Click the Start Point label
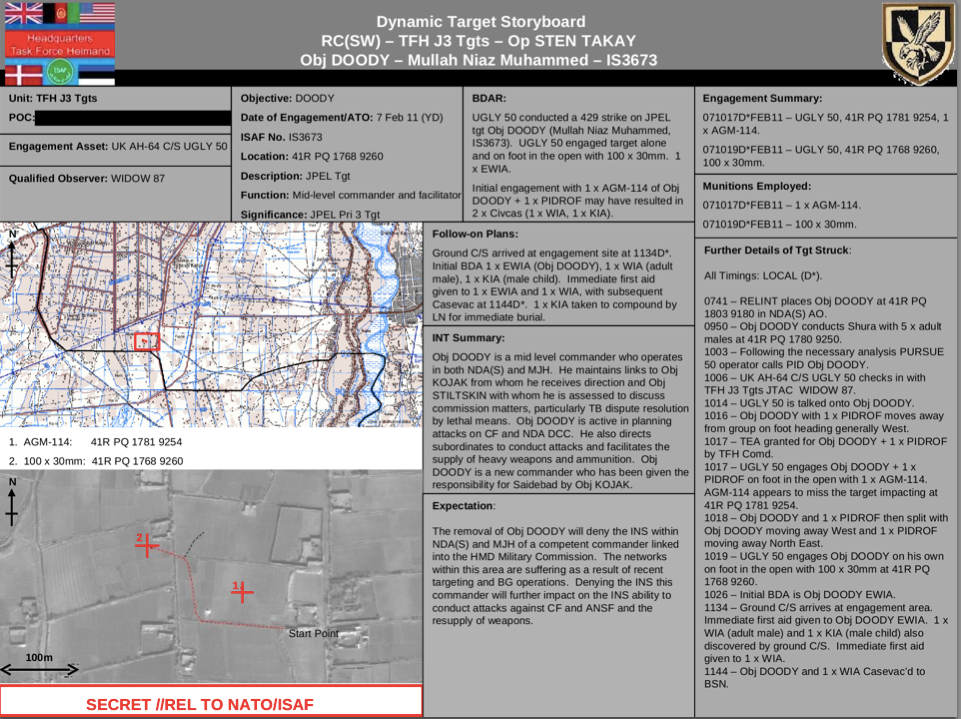 313,634
